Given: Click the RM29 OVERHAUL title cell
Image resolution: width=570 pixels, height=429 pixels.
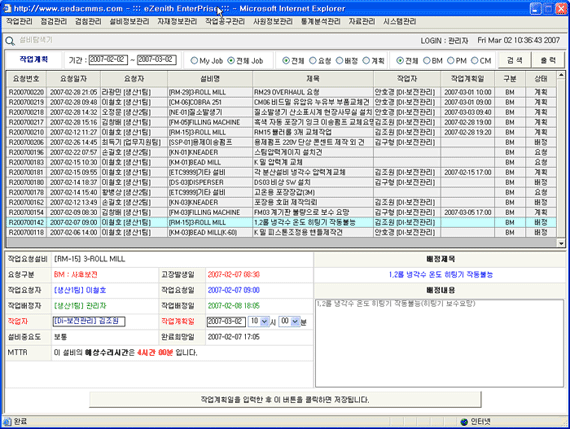Looking at the screenshot, I should [x=313, y=92].
